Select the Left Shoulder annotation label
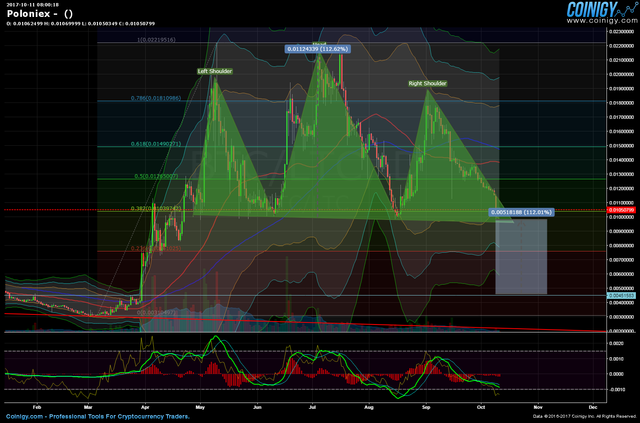The image size is (640, 423). 215,71
